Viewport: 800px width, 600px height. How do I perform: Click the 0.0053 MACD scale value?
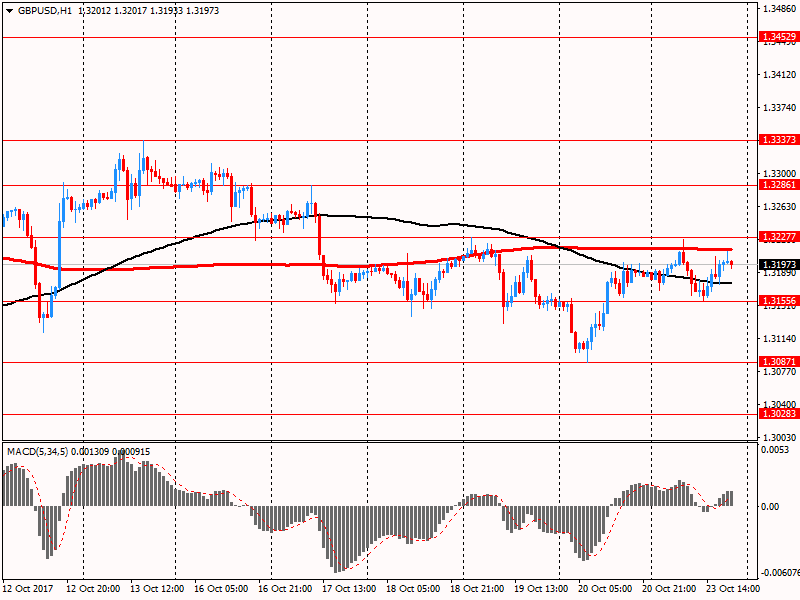coord(774,449)
